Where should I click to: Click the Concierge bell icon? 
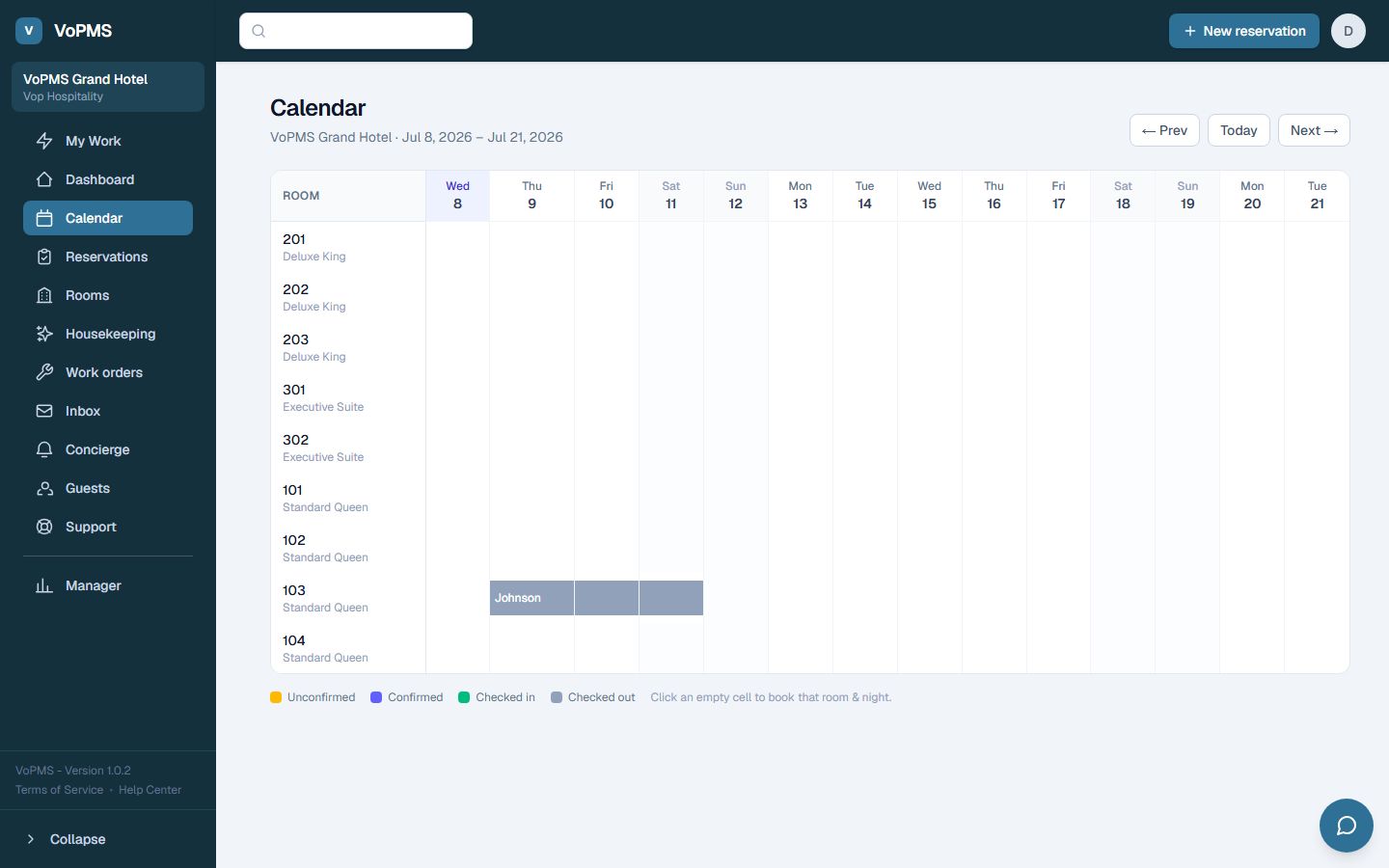coord(44,449)
